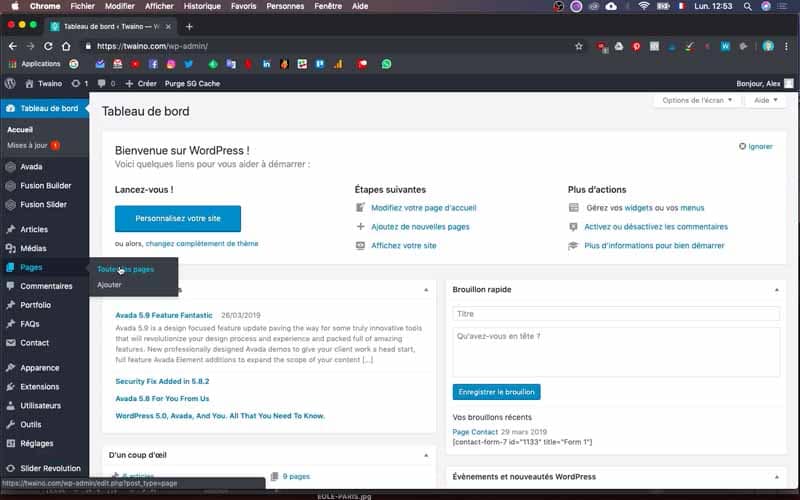
Task: Open FAQs in the sidebar
Action: pos(44,324)
